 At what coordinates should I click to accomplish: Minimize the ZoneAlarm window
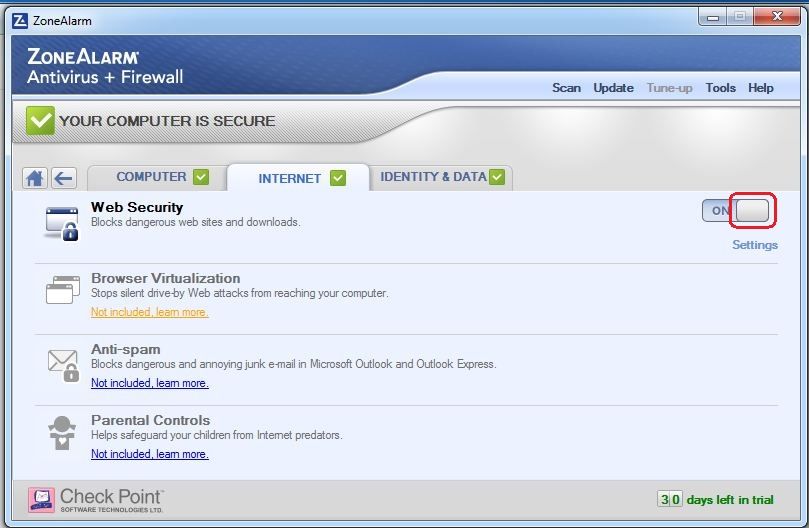(x=713, y=17)
